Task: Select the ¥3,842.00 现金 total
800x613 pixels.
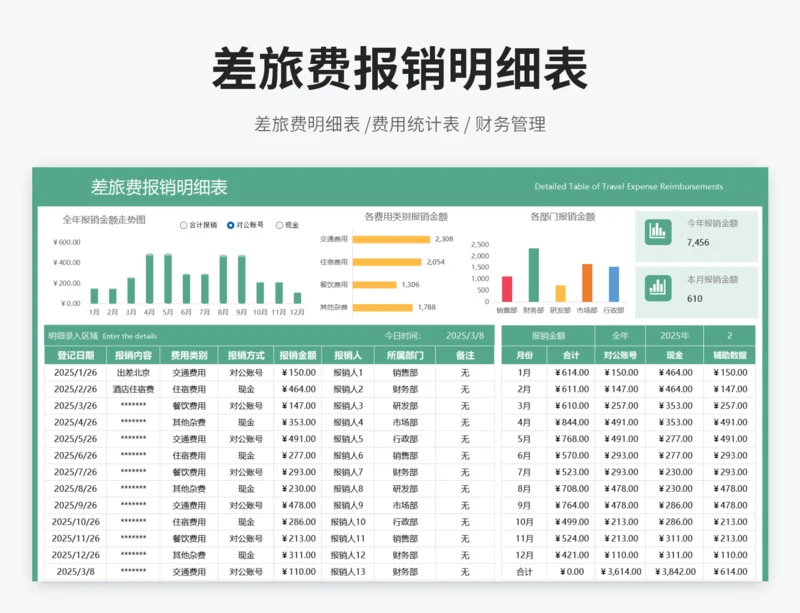Action: coord(676,572)
